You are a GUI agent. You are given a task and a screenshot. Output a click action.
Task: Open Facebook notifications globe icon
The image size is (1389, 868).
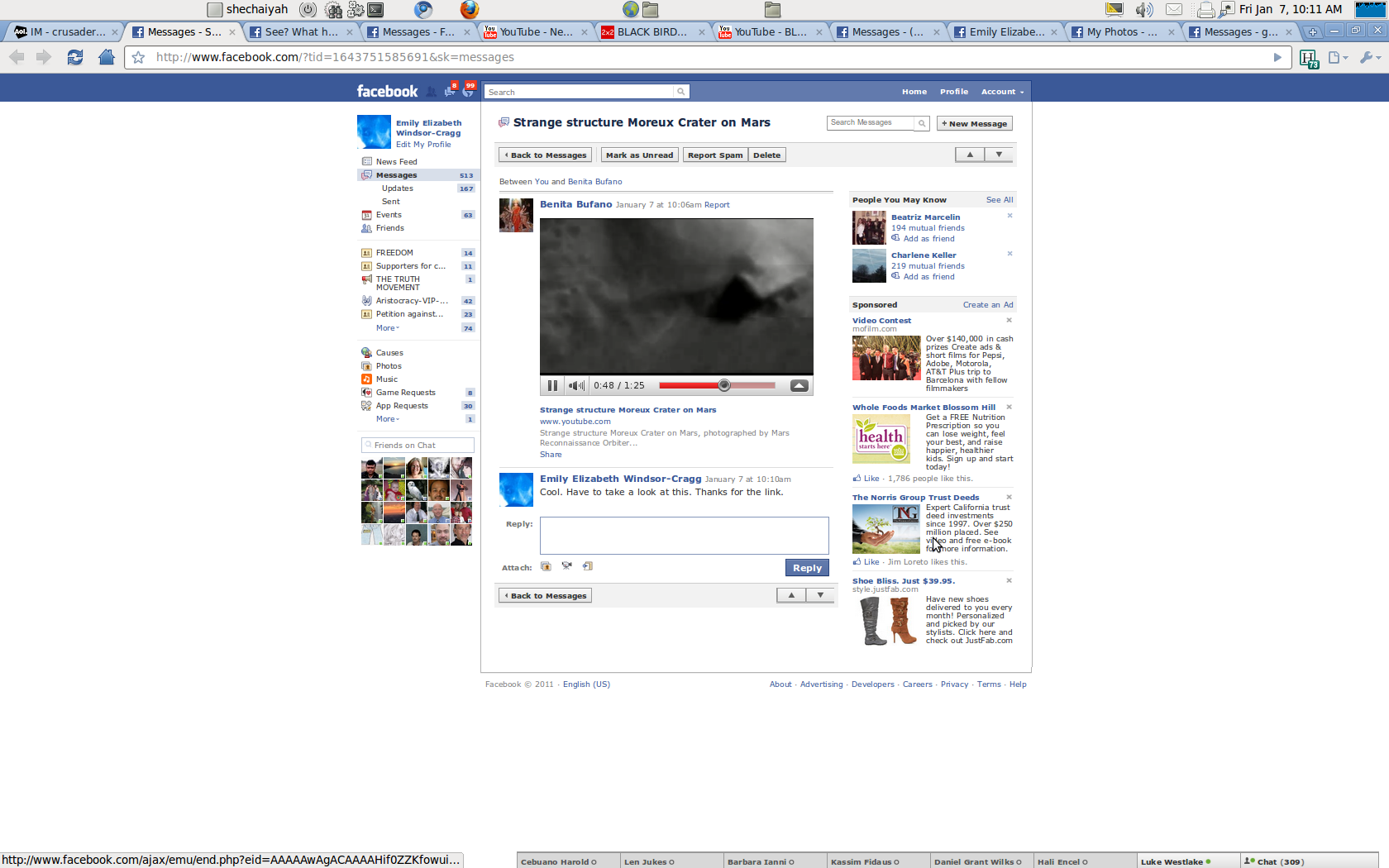pyautogui.click(x=469, y=91)
